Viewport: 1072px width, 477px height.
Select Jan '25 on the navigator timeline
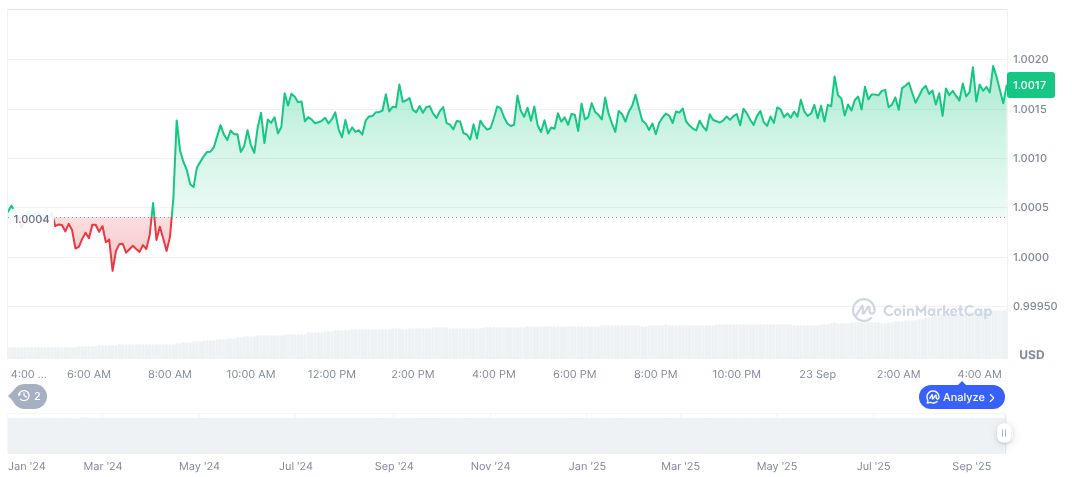click(x=587, y=466)
